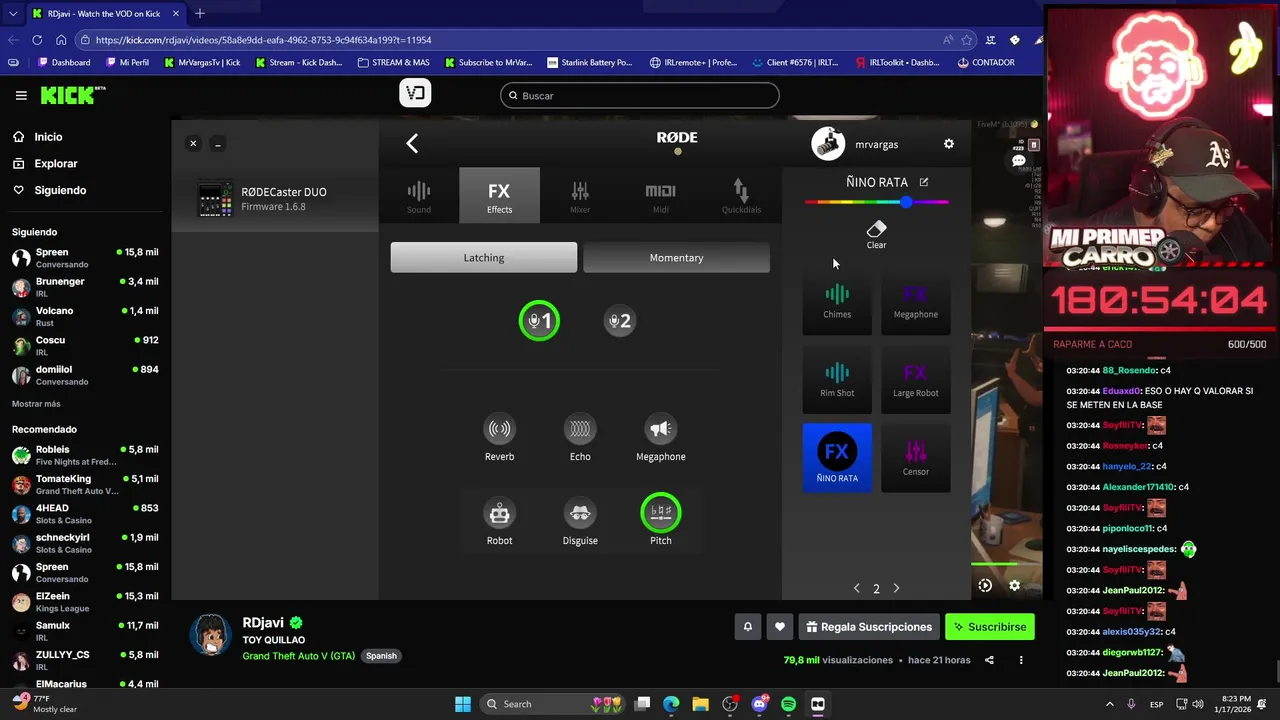
Task: Reload the browser page
Action: pos(37,40)
